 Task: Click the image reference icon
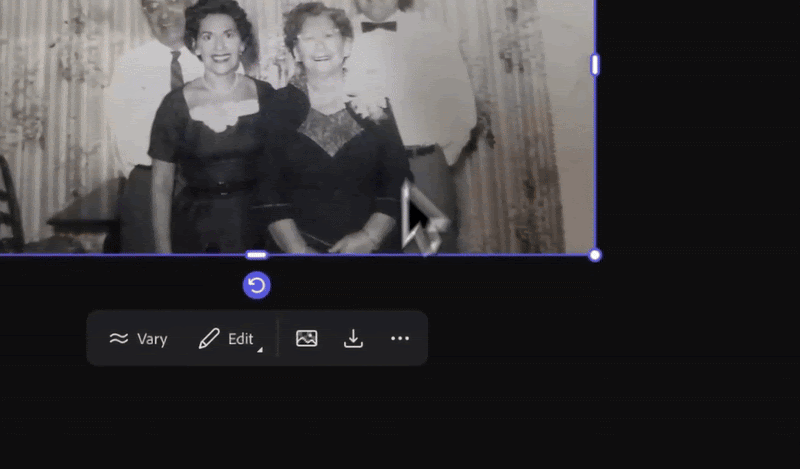[307, 338]
